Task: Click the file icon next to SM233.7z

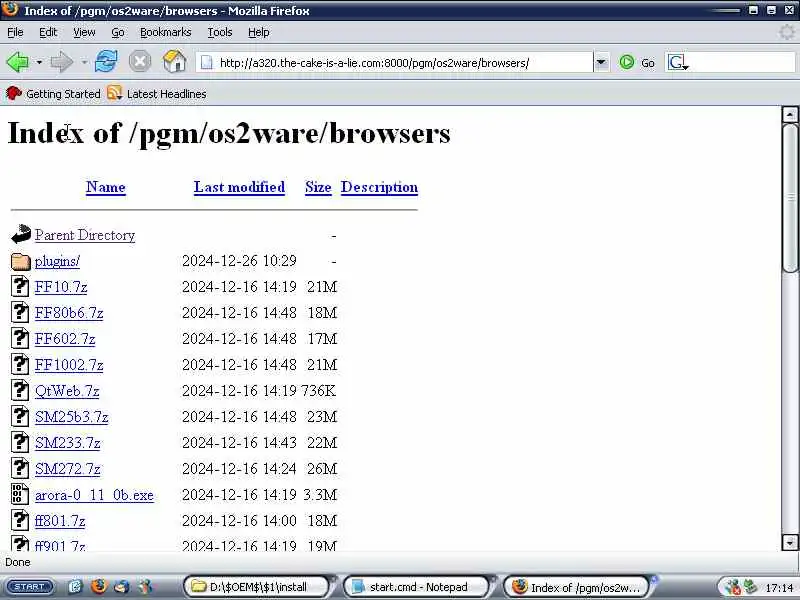Action: [20, 443]
